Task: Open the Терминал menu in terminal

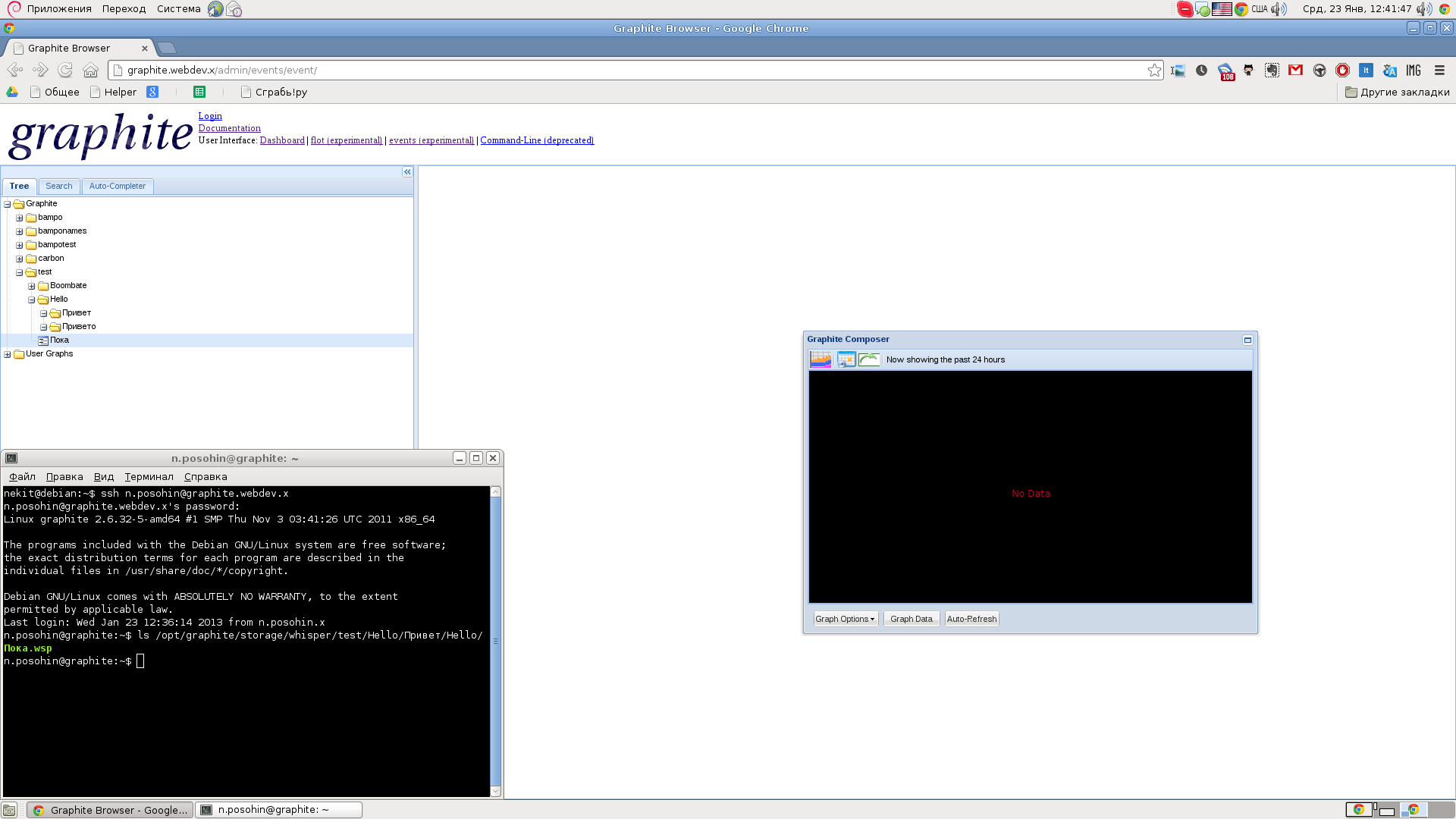Action: (149, 476)
